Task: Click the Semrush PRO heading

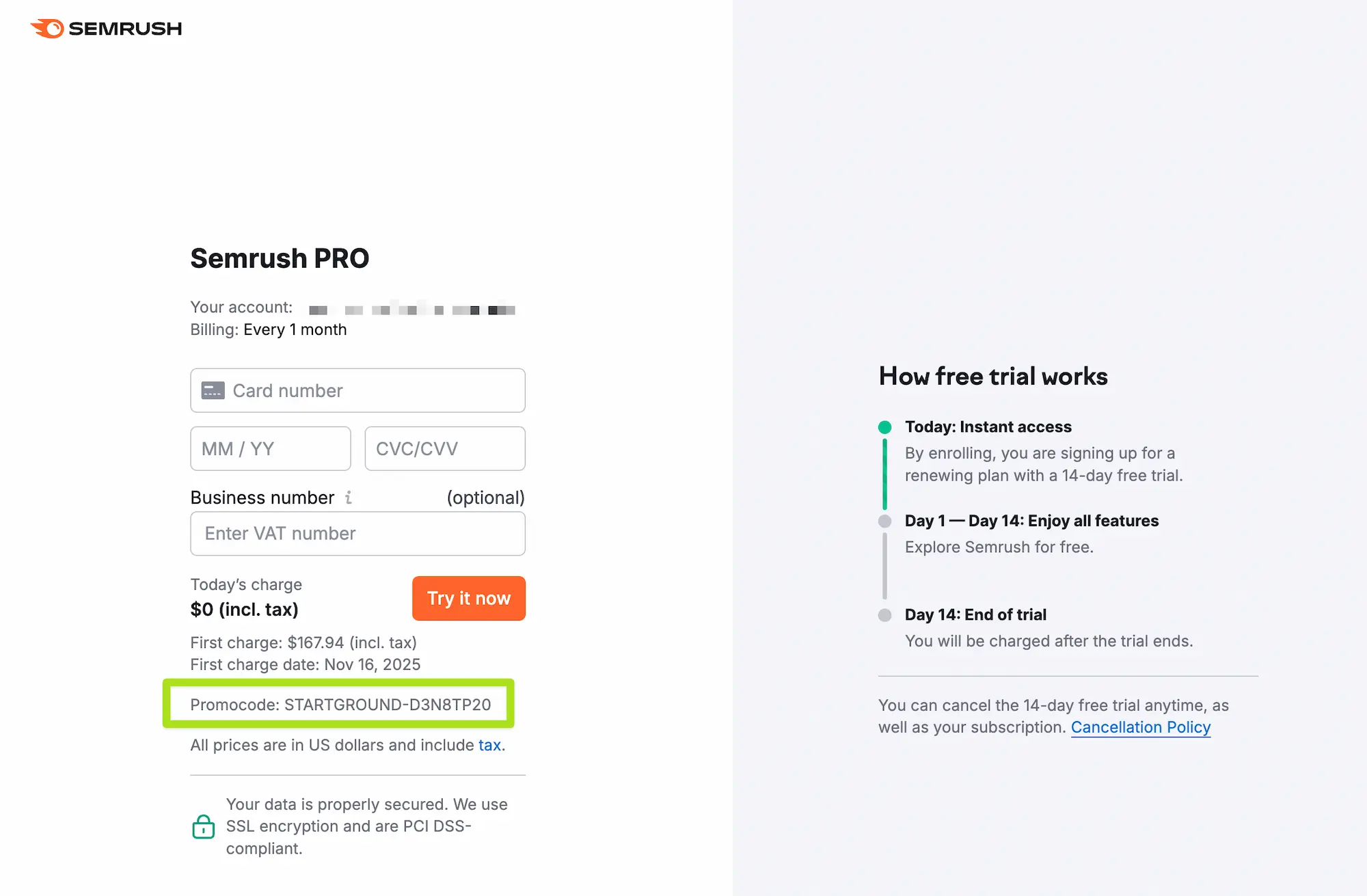Action: (x=279, y=258)
